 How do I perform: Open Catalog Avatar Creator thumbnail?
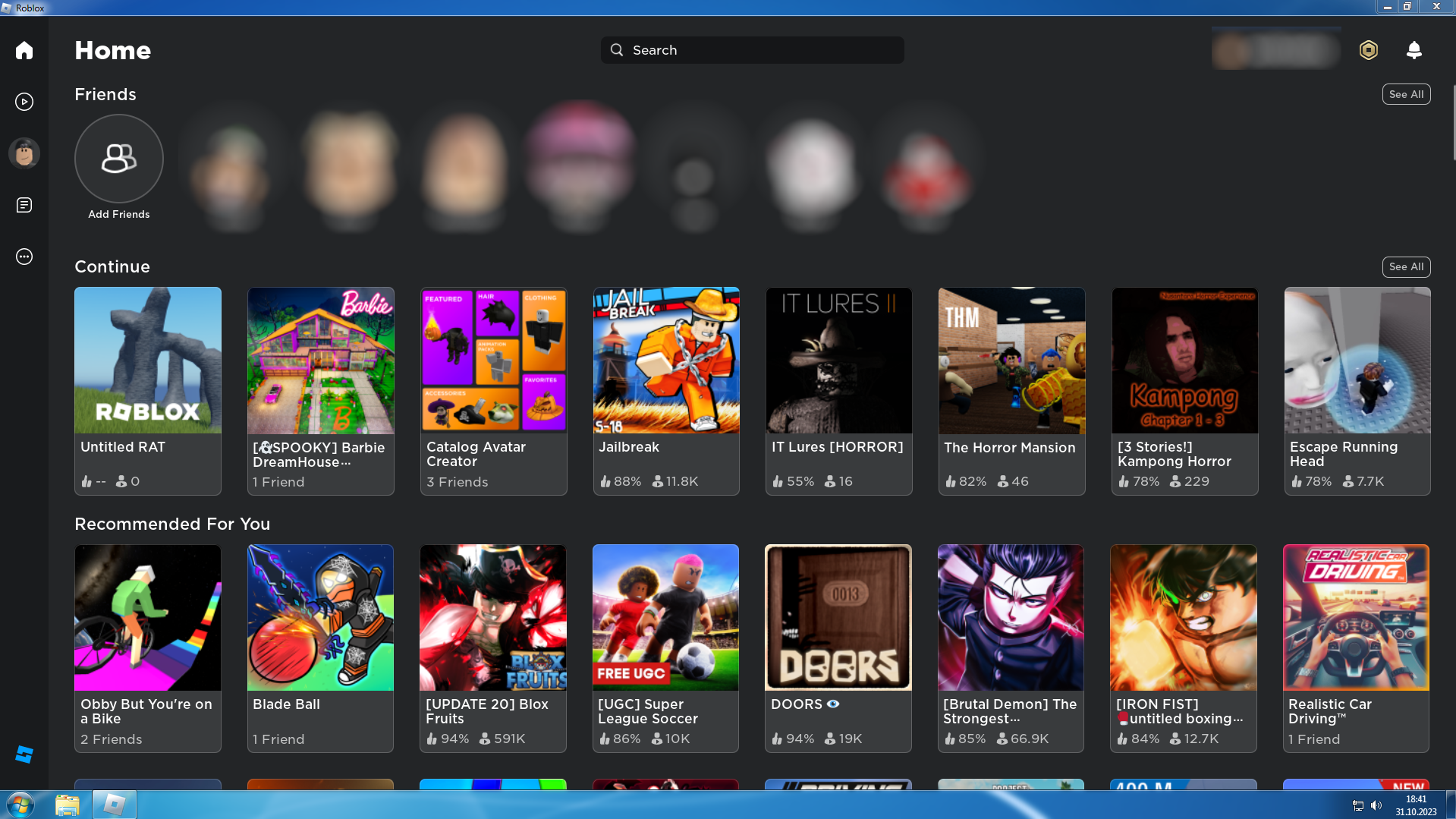[494, 361]
